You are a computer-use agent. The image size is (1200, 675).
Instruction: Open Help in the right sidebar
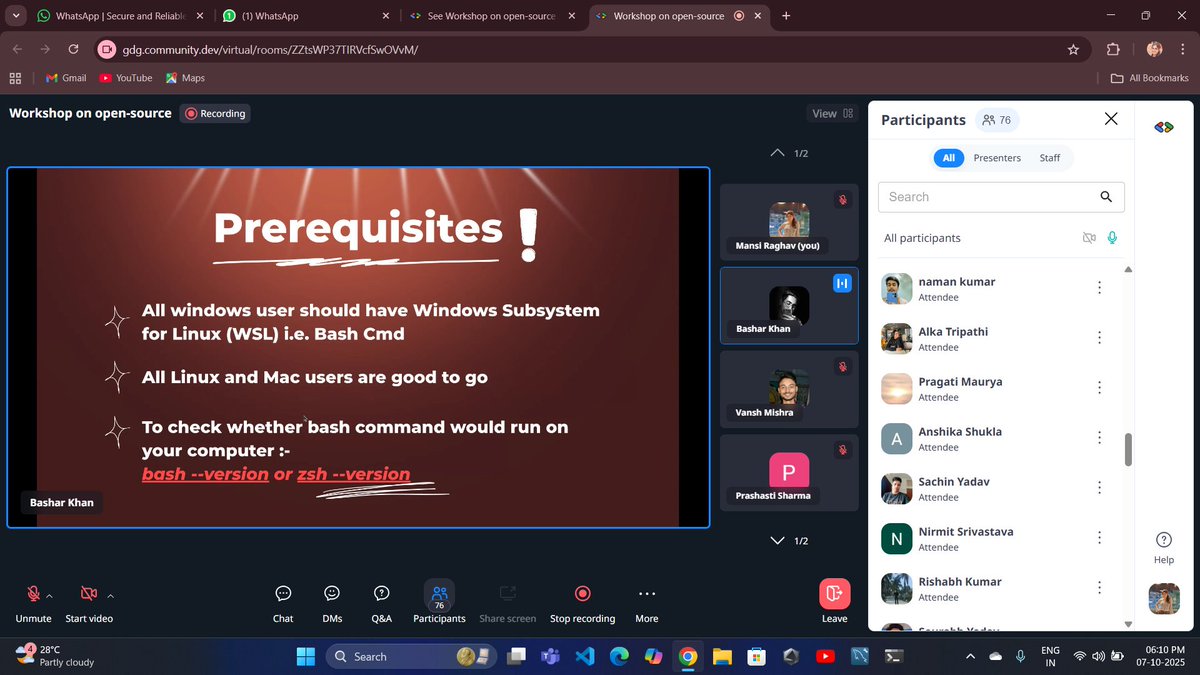pyautogui.click(x=1163, y=547)
